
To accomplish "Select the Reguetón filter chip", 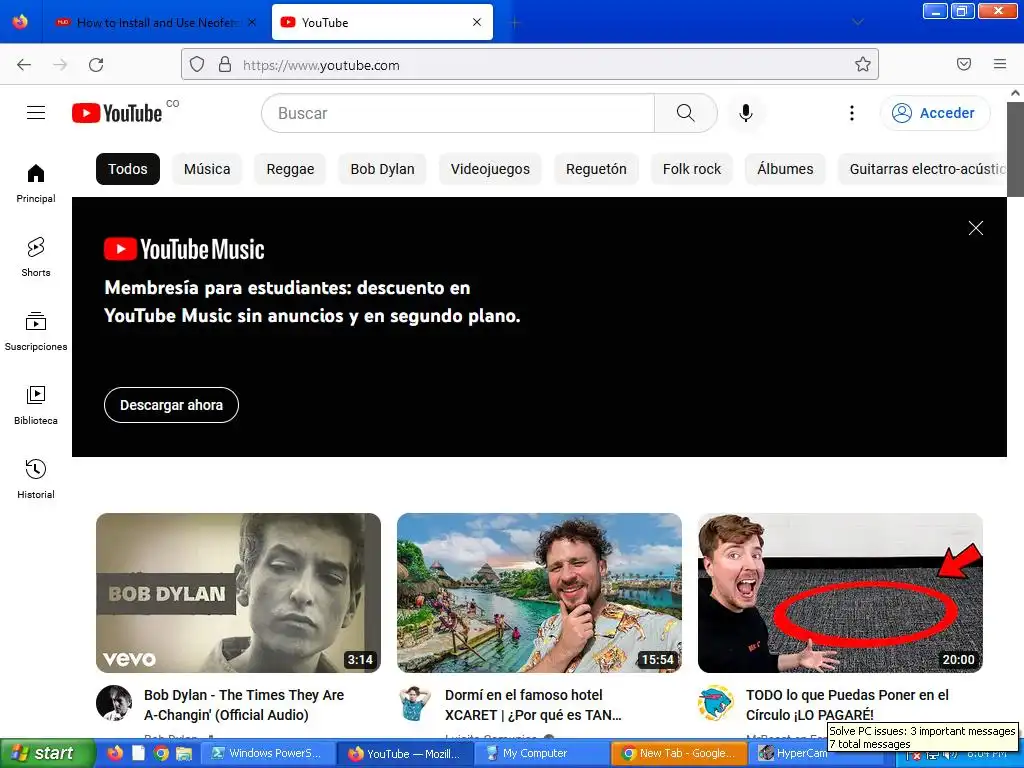I will pos(596,169).
